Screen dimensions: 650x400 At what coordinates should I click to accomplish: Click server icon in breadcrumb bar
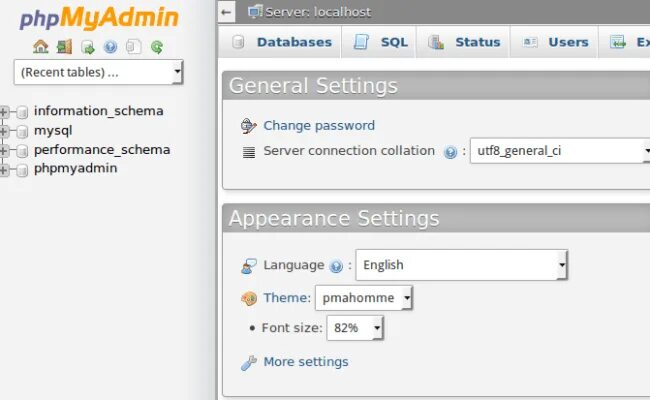[255, 12]
